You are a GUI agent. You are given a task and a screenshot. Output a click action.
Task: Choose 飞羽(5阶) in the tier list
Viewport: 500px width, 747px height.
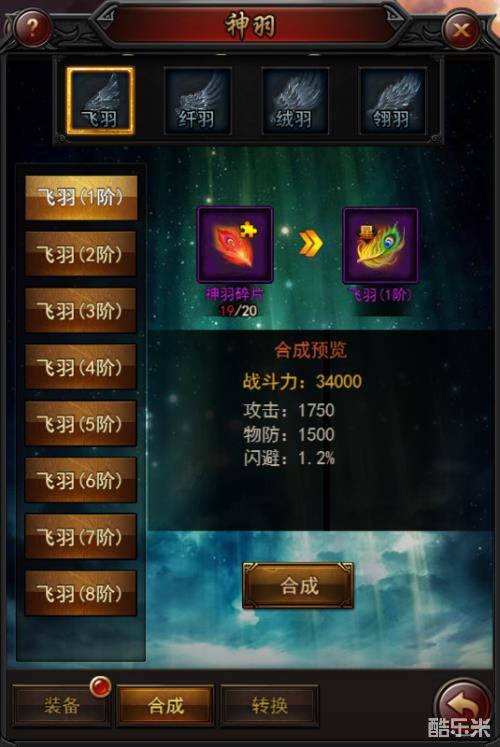[81, 424]
